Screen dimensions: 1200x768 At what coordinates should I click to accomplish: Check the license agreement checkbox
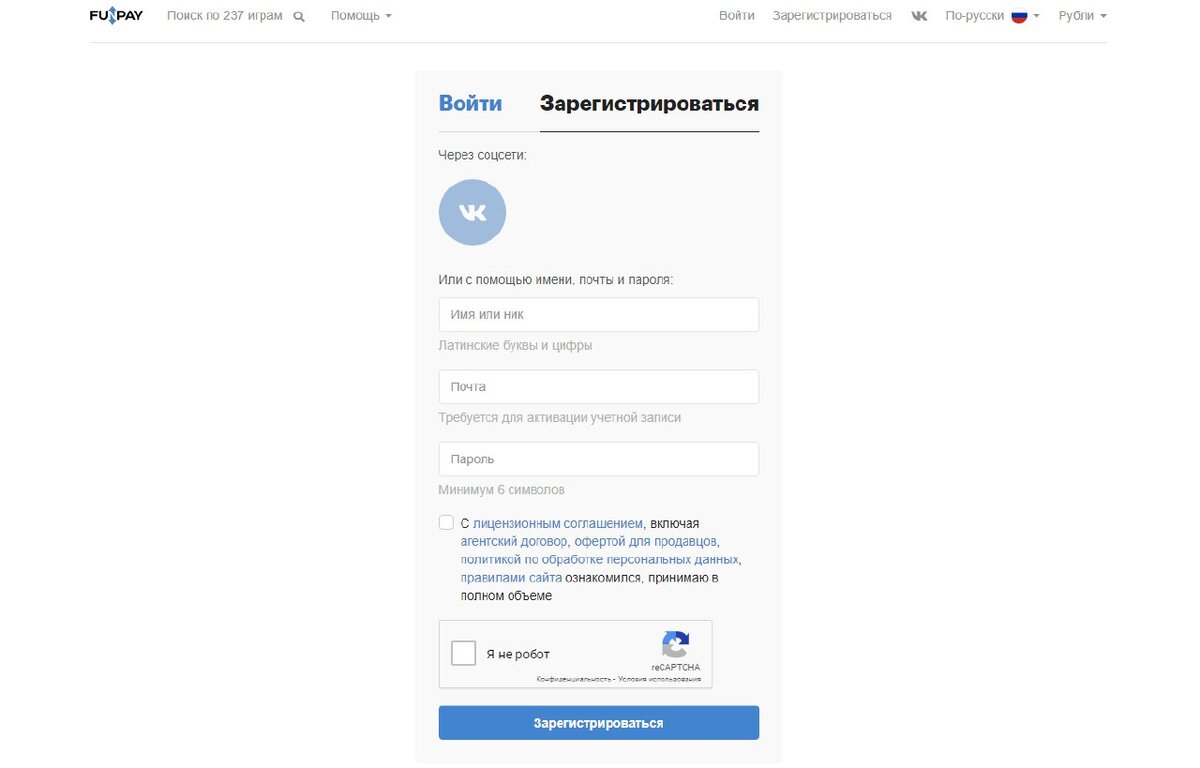(446, 522)
